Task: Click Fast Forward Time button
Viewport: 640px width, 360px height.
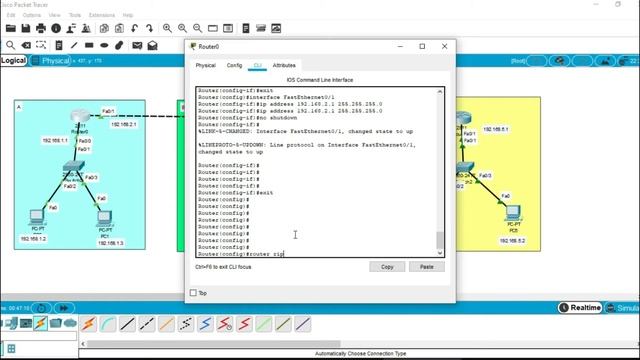Action: coord(64,308)
